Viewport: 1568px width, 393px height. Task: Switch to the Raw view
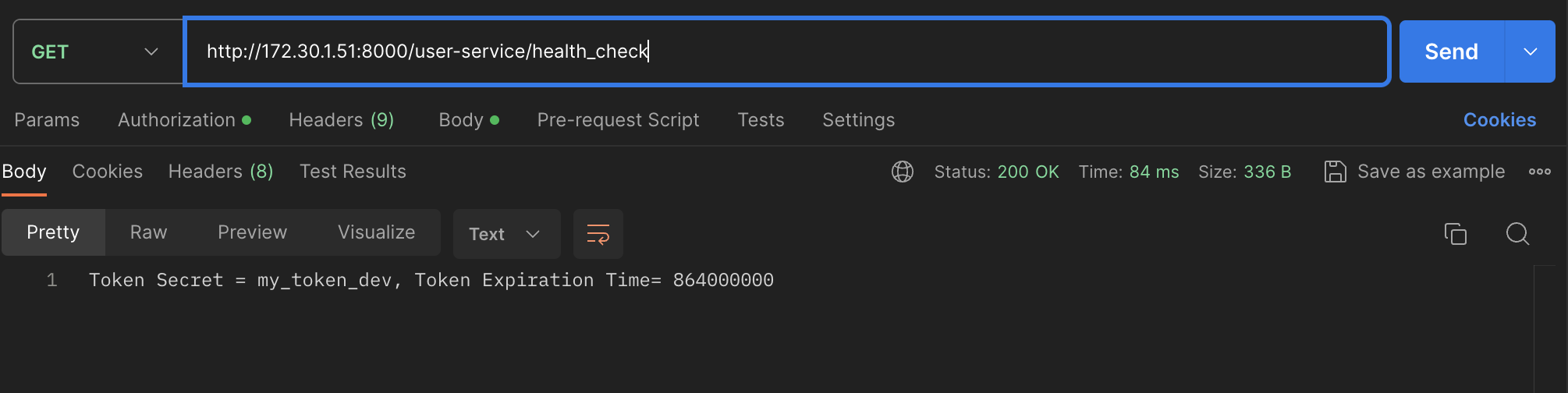(148, 232)
